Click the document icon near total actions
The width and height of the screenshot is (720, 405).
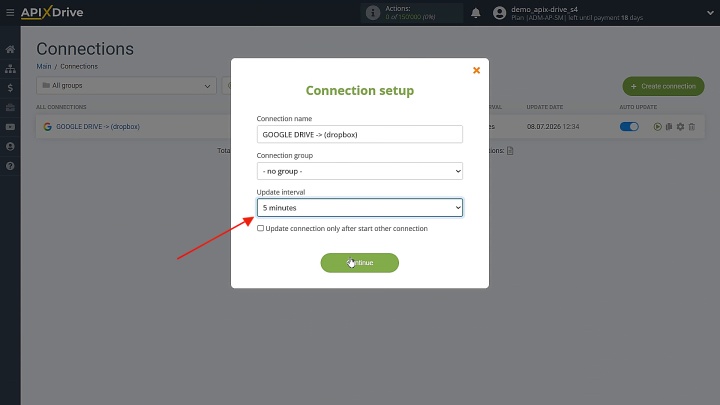tap(510, 151)
